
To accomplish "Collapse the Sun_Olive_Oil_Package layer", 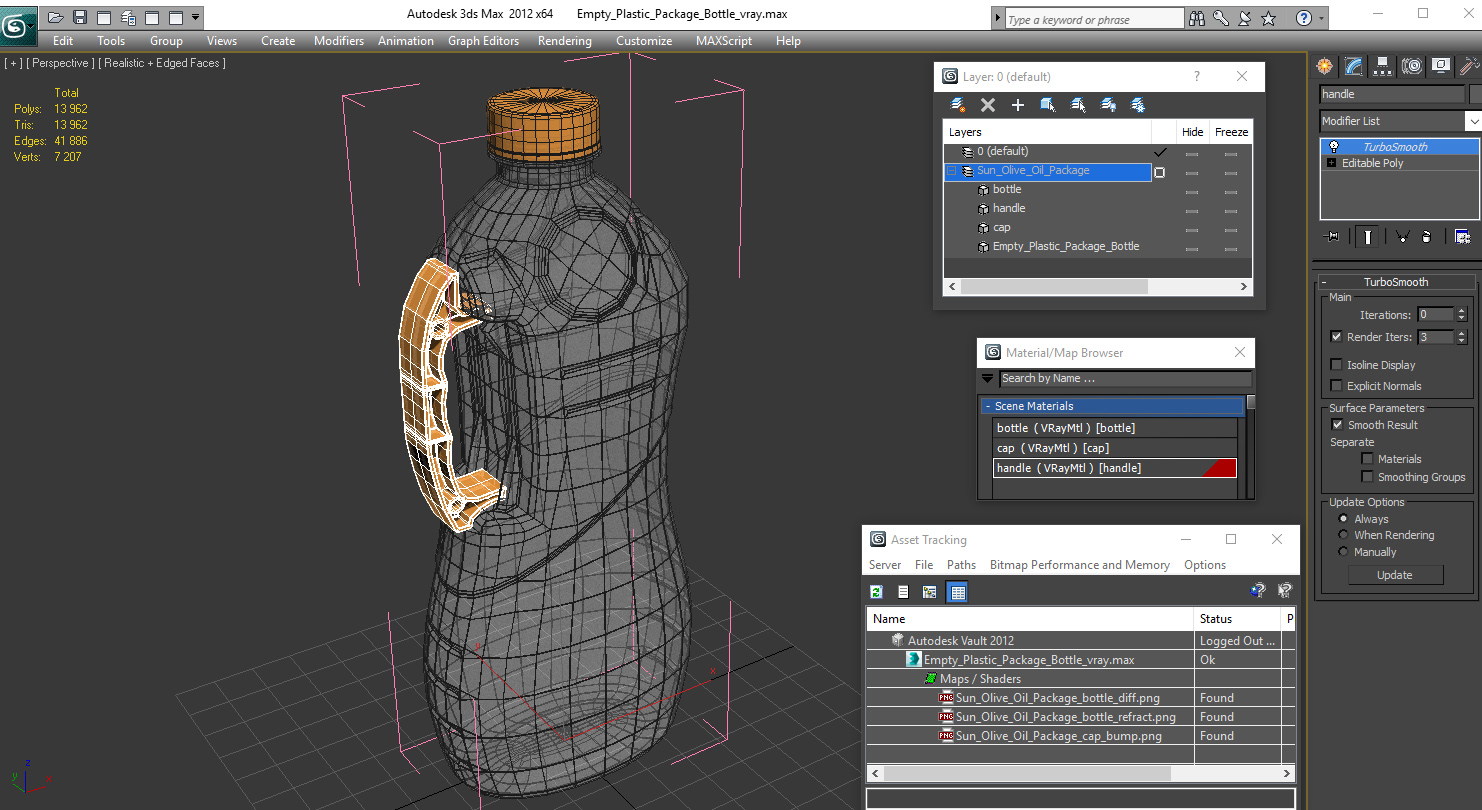I will coord(951,171).
